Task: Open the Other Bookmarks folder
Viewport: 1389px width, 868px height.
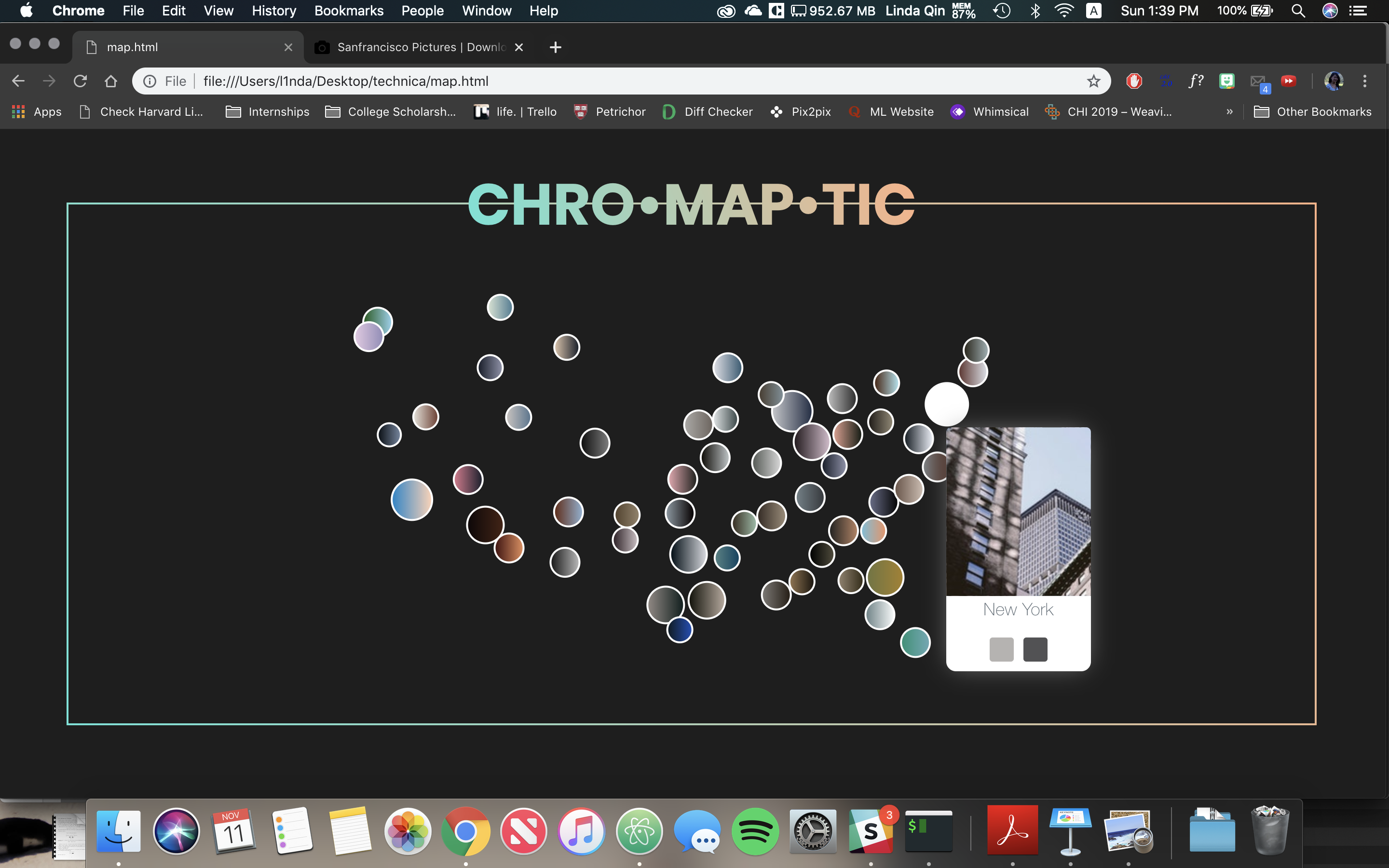Action: (x=1313, y=111)
